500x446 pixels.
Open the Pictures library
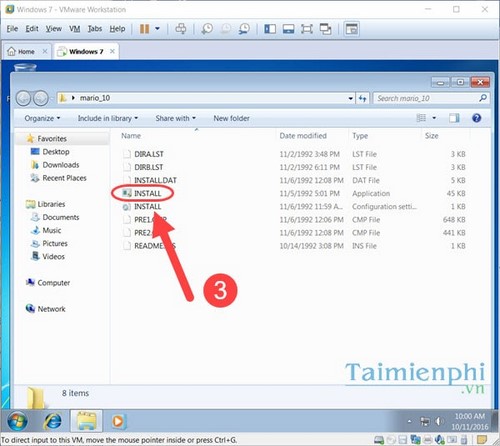(55, 244)
